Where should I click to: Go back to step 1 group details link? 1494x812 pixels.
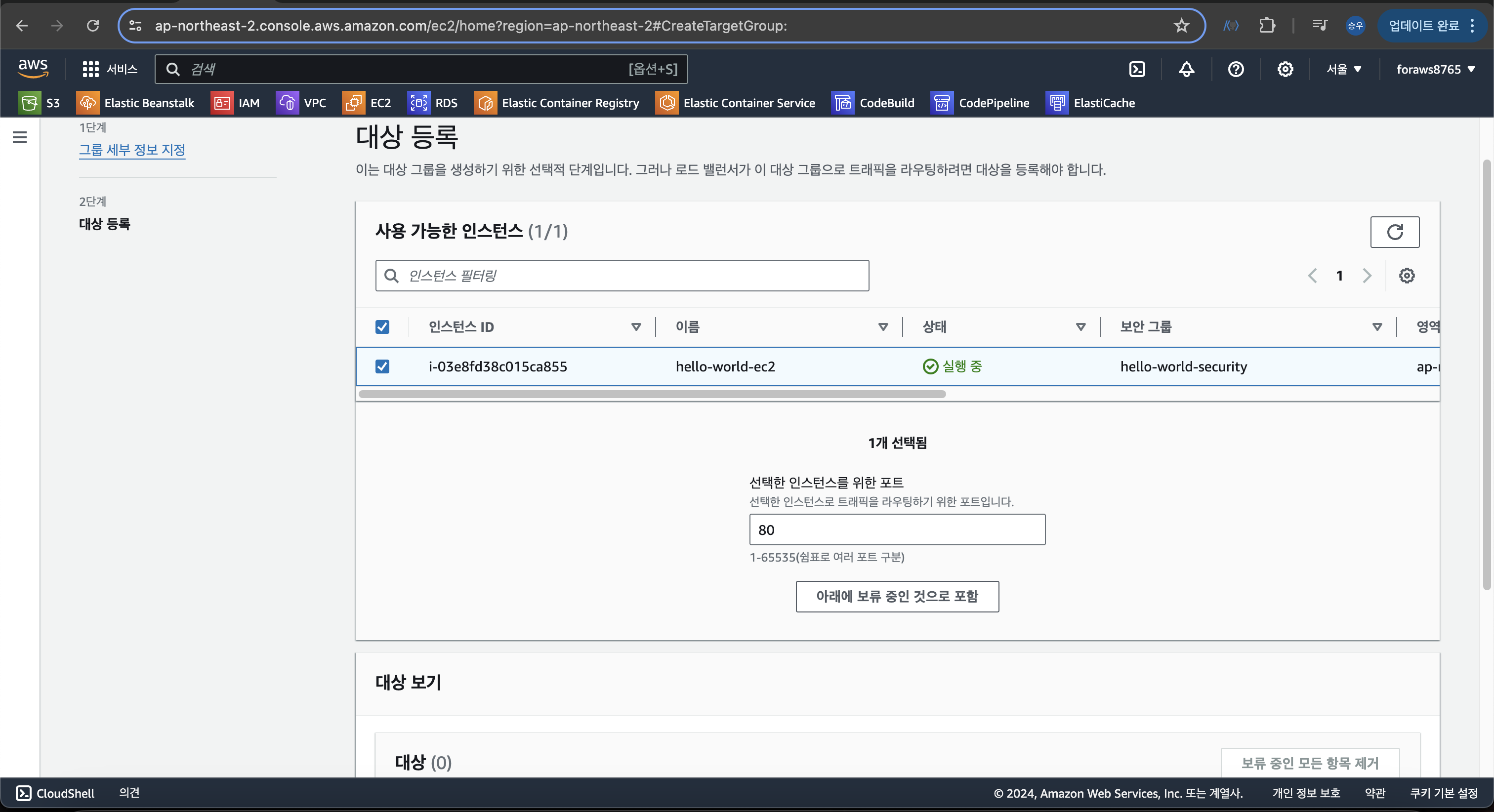coord(132,150)
